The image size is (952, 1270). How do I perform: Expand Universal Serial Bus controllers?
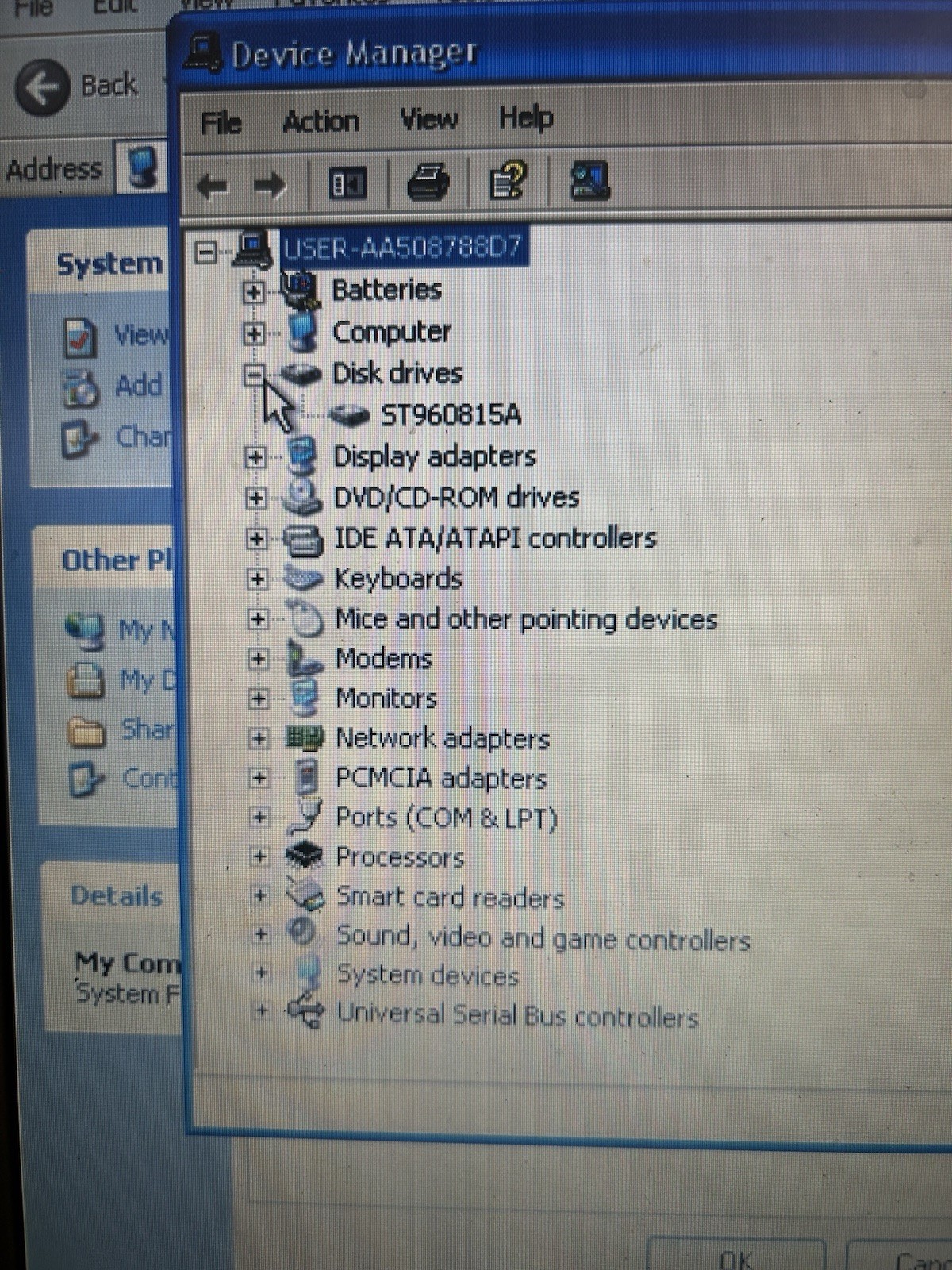coord(262,1010)
